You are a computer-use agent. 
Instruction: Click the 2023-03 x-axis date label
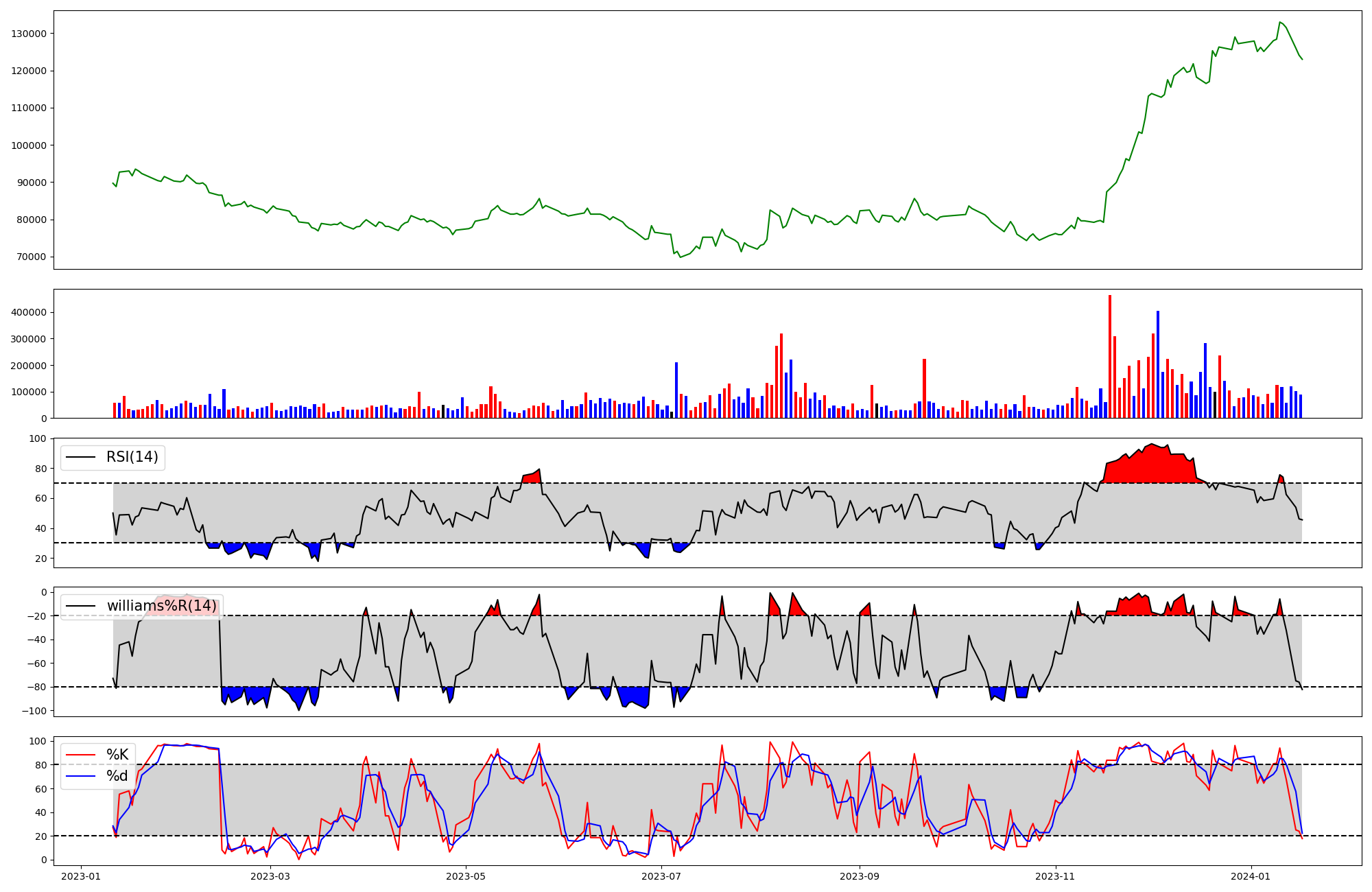click(270, 876)
